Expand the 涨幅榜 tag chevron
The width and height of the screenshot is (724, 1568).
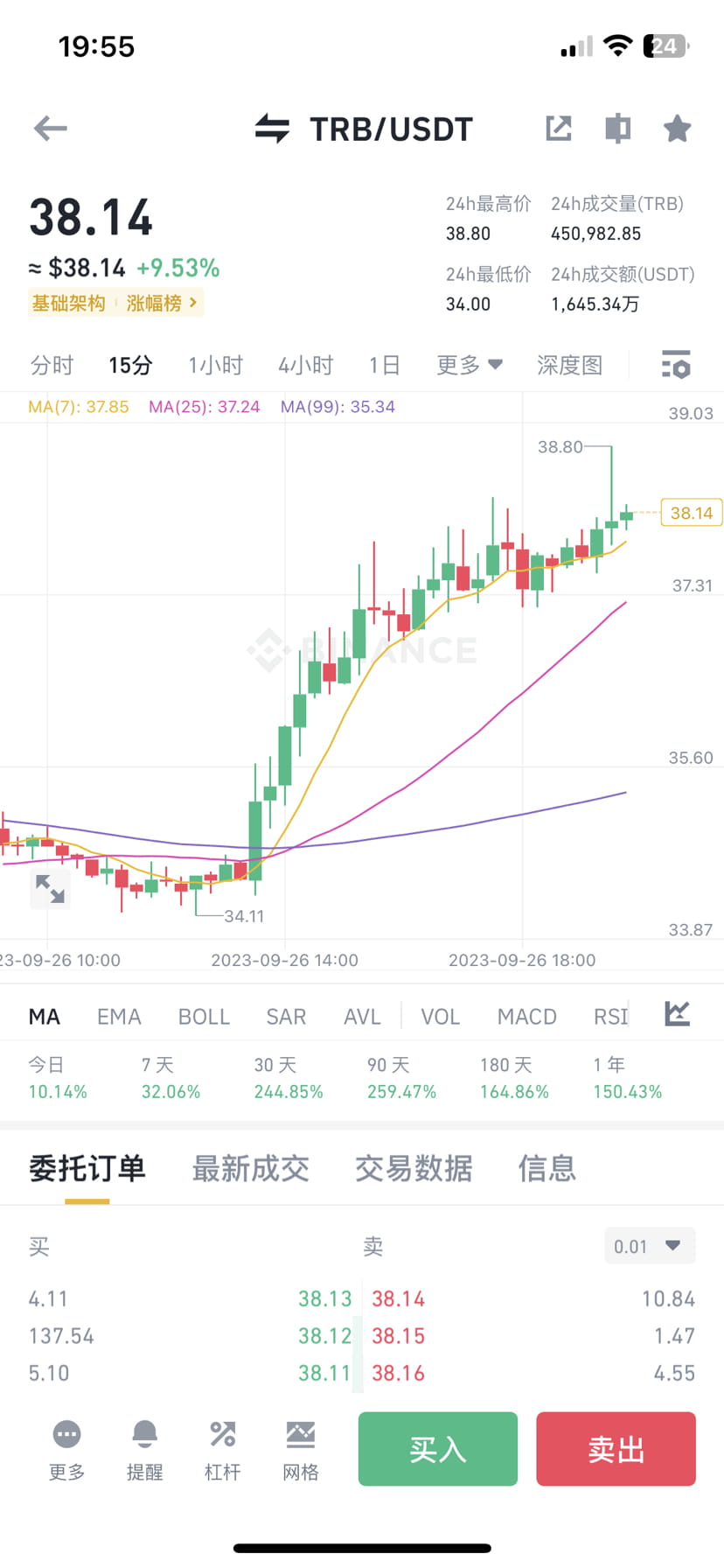pos(193,303)
